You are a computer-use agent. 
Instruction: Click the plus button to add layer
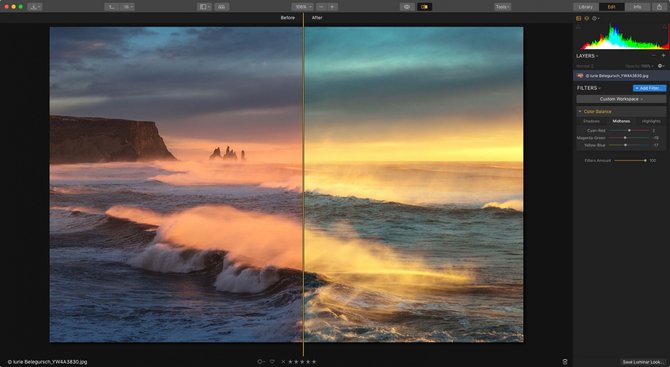pyautogui.click(x=664, y=56)
